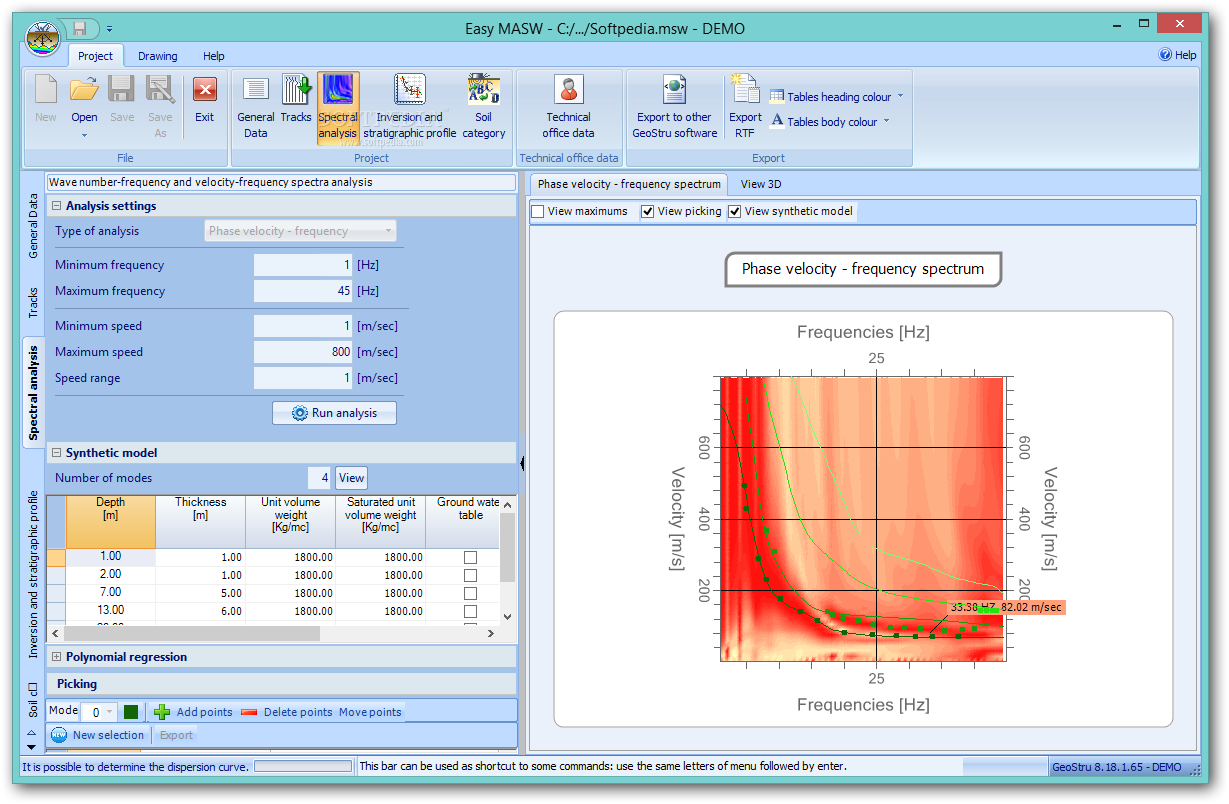Click the application orb logo button
Screen dimensions: 1229x804
(x=43, y=39)
